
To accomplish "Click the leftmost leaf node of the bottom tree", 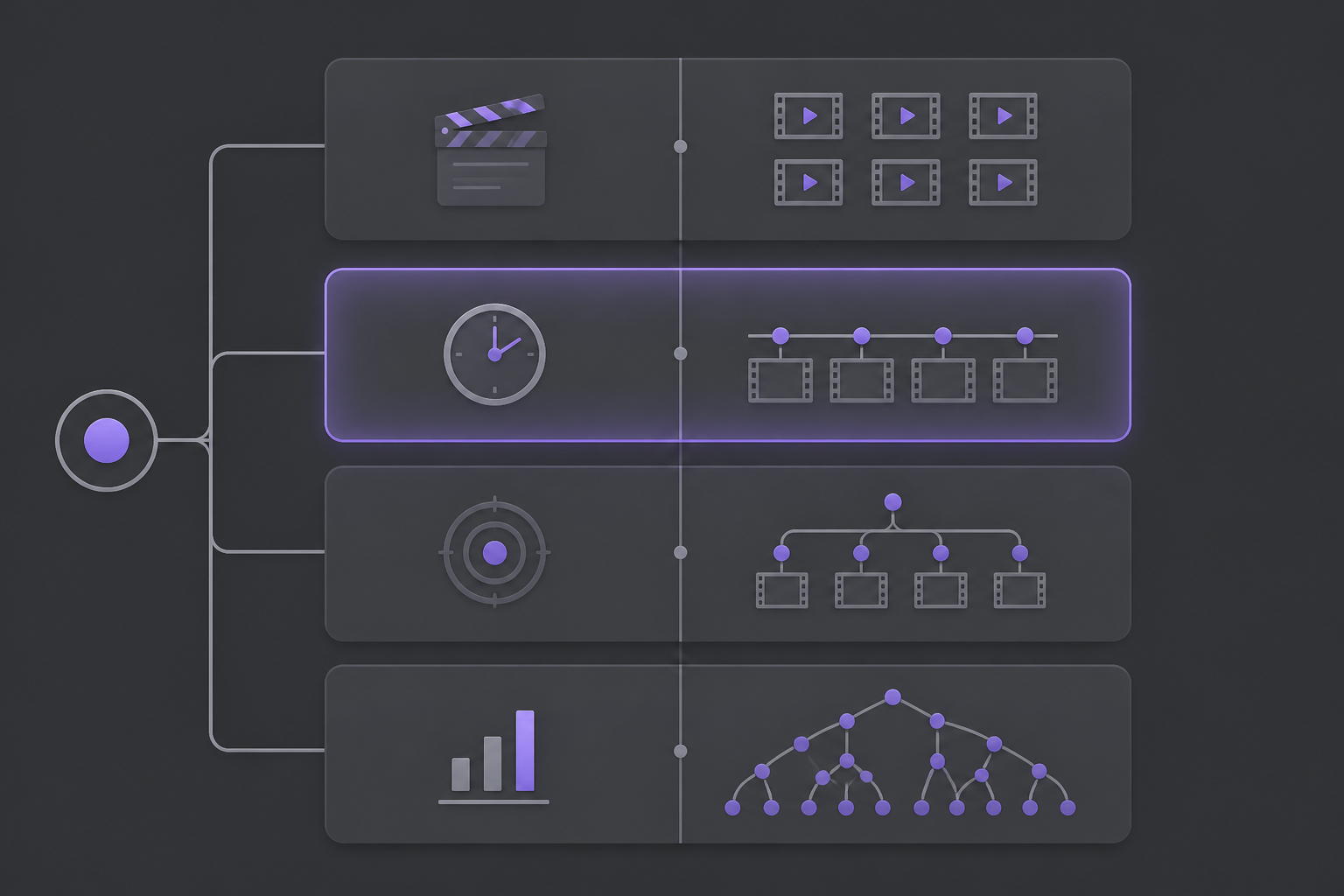I will (732, 808).
